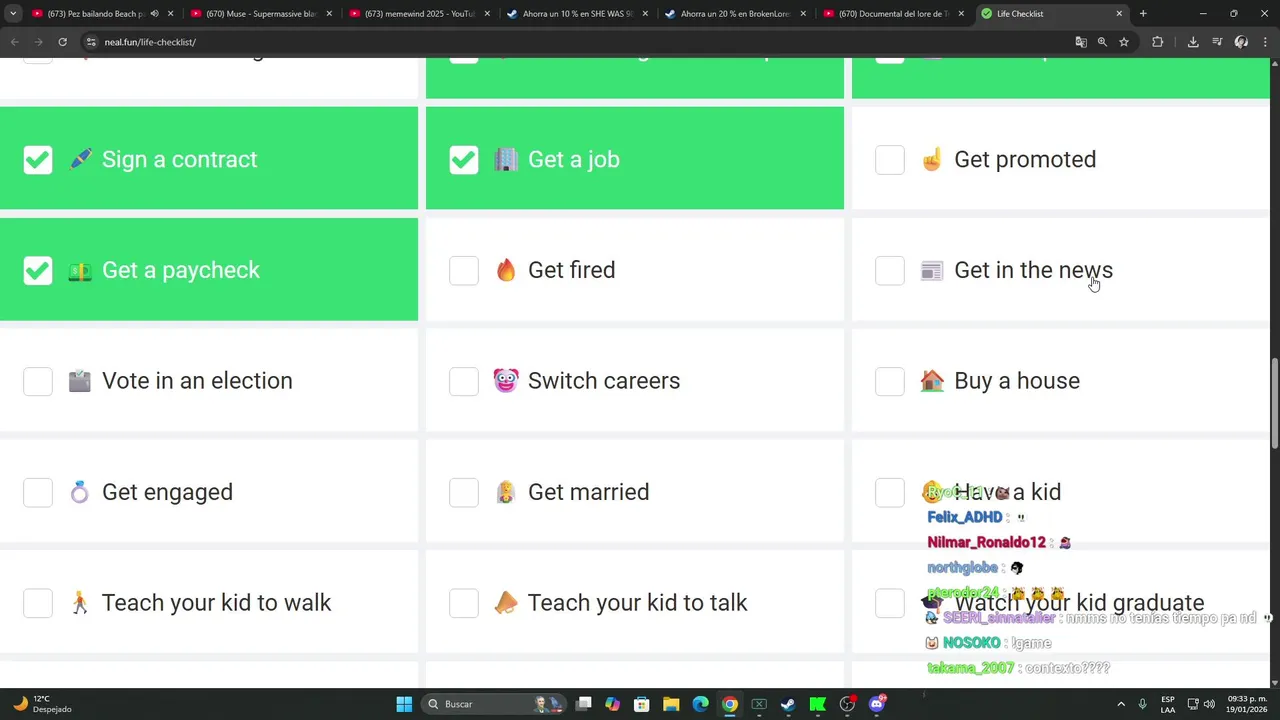Open the Windows Start menu
1280x720 pixels.
(404, 704)
